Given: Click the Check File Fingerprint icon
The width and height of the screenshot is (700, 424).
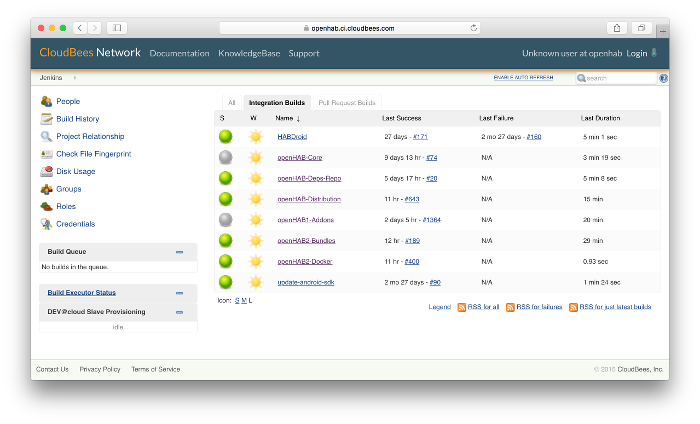Looking at the screenshot, I should click(x=46, y=154).
